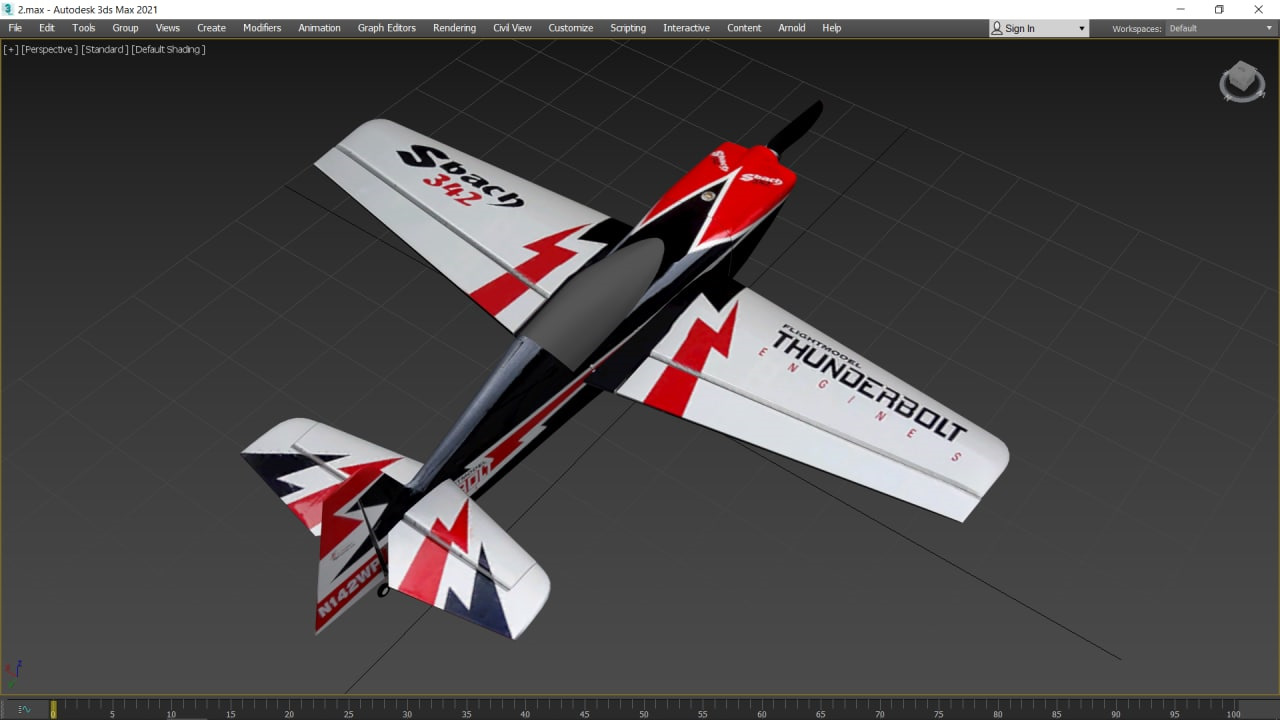Open the Views menu
1280x720 pixels.
point(168,28)
